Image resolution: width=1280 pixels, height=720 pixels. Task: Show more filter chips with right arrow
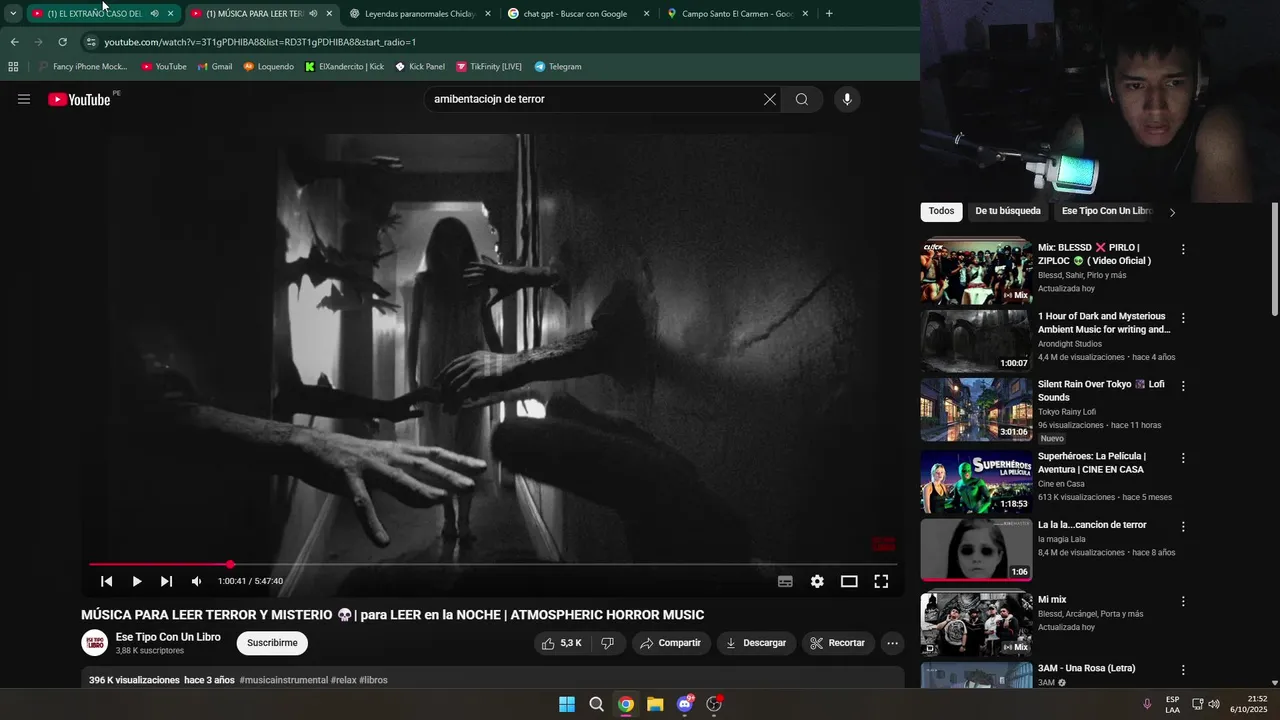1172,212
